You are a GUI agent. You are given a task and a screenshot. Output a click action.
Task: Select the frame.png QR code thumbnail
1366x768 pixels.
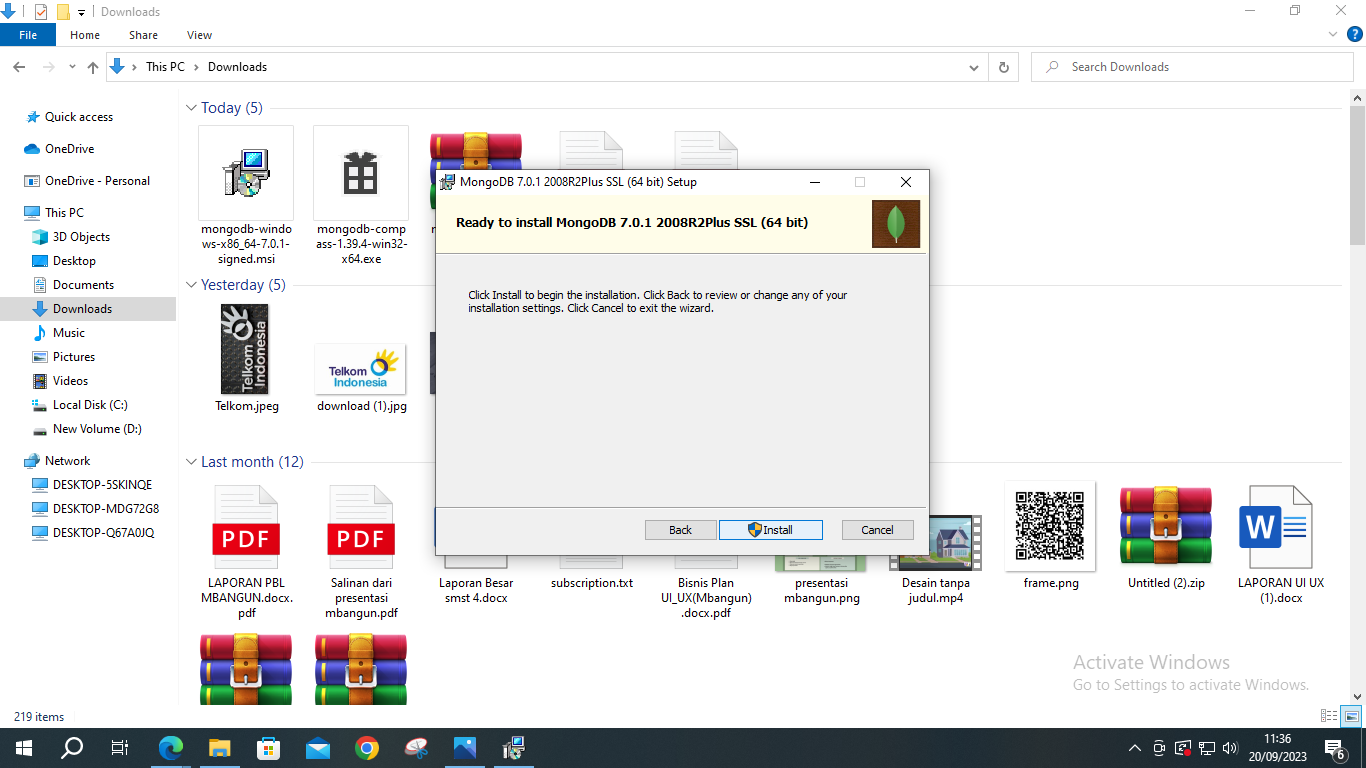tap(1050, 526)
